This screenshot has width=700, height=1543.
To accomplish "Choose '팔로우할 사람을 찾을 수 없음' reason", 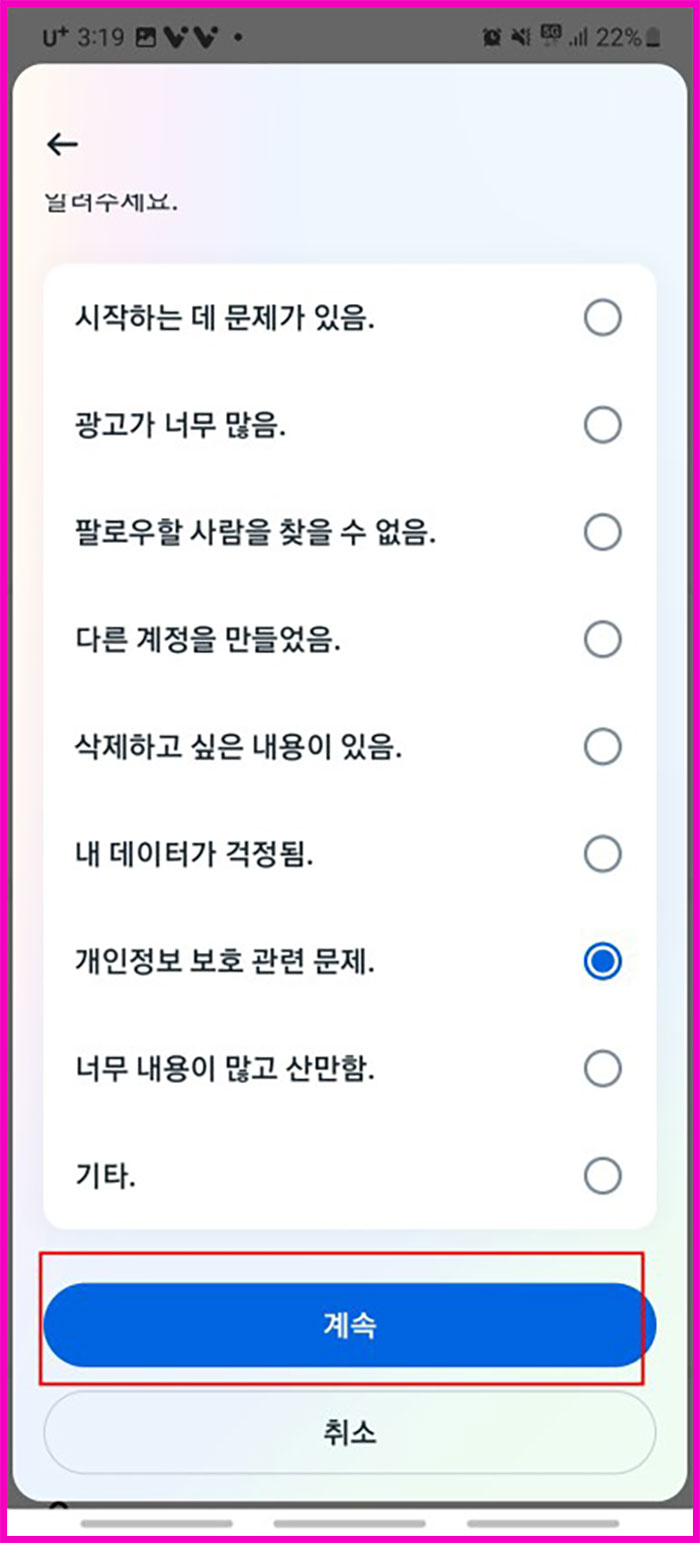I will [x=603, y=532].
